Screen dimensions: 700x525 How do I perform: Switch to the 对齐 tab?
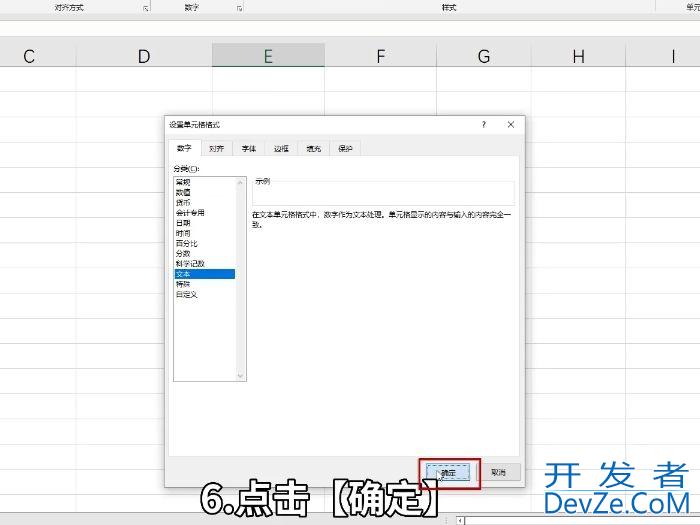point(217,149)
